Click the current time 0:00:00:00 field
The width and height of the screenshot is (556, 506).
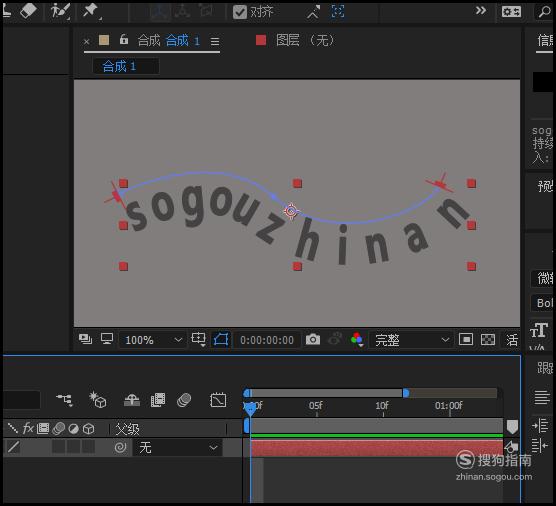coord(267,340)
